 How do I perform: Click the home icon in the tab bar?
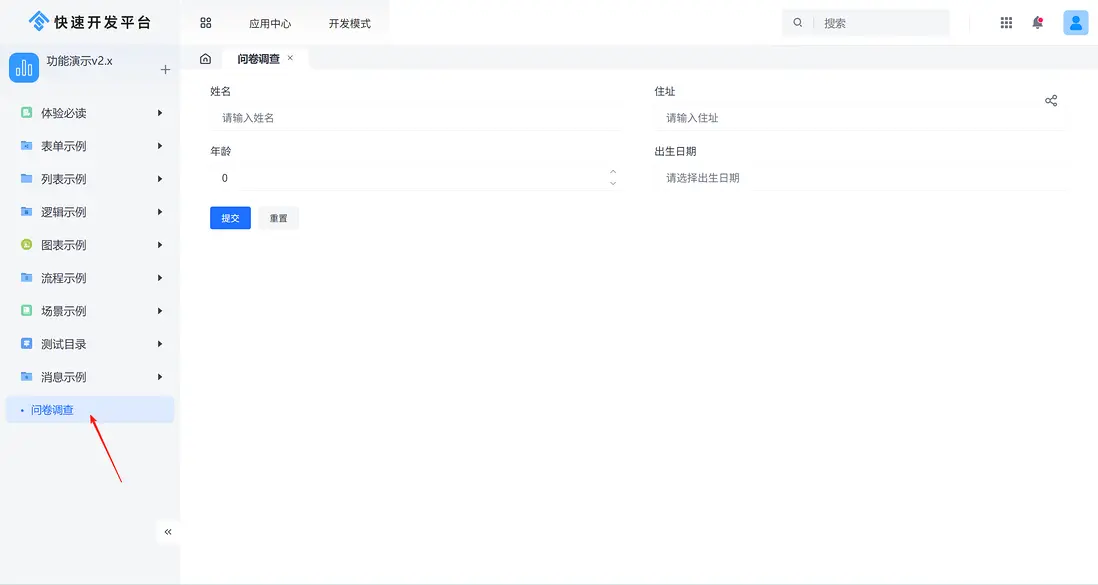click(x=204, y=58)
